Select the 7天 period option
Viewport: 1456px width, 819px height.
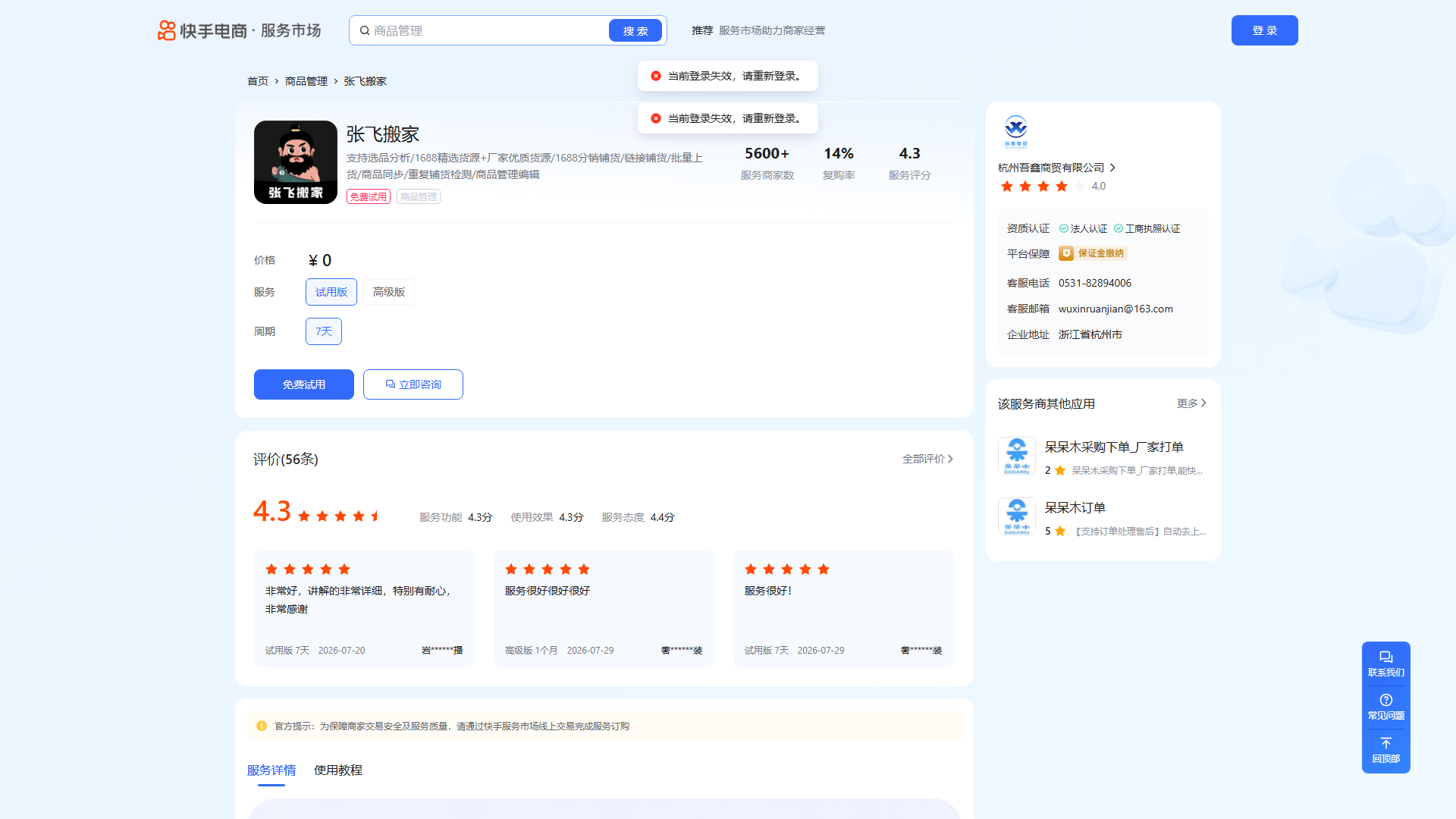(x=324, y=331)
